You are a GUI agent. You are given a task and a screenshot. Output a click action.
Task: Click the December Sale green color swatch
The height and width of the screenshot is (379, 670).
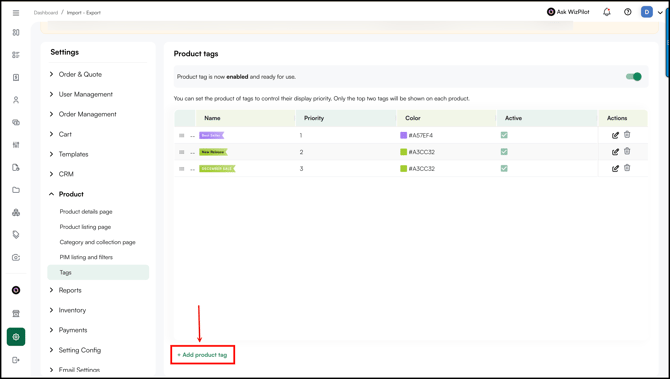click(x=403, y=168)
